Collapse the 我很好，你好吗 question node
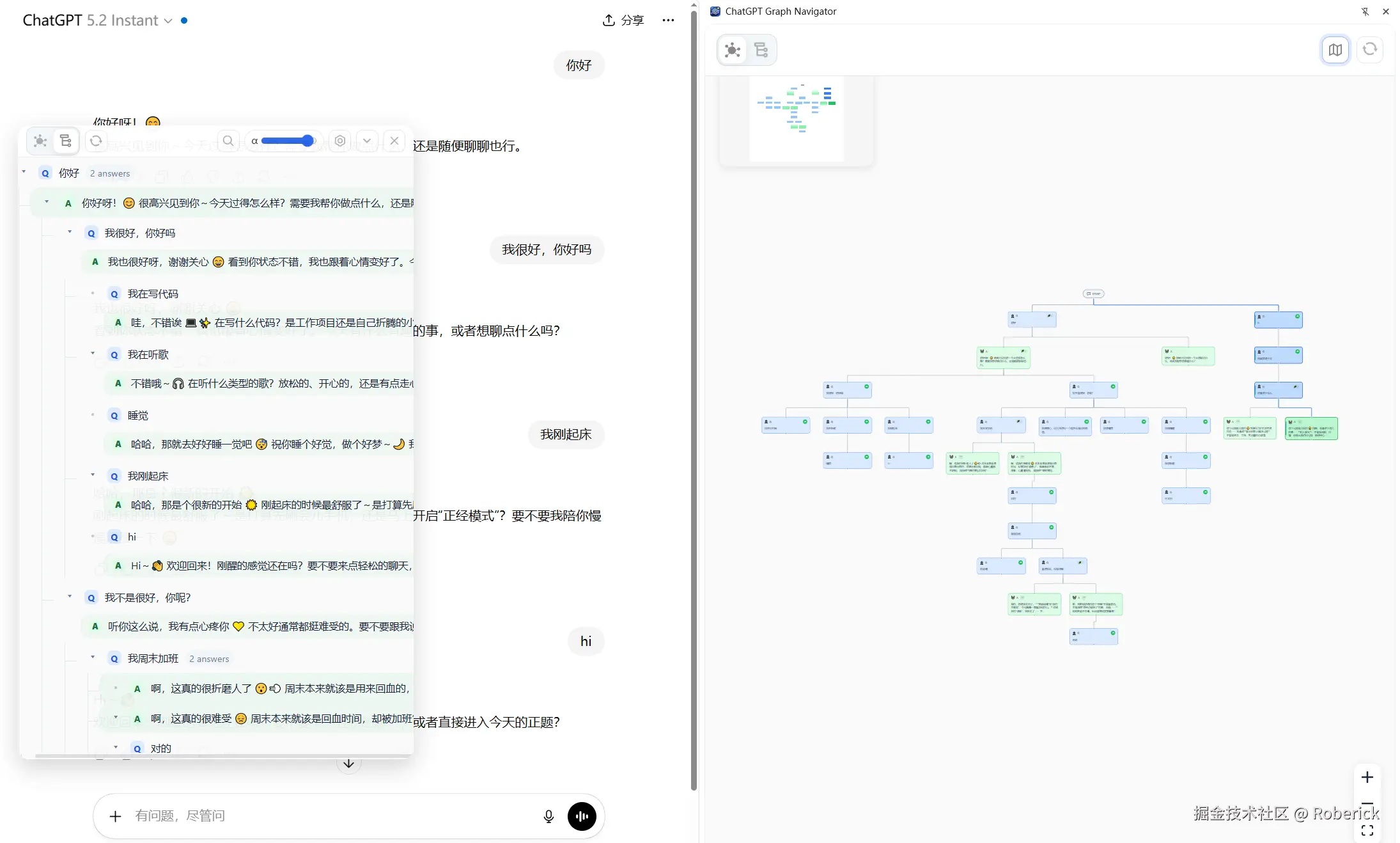The image size is (1400, 843). (x=70, y=232)
